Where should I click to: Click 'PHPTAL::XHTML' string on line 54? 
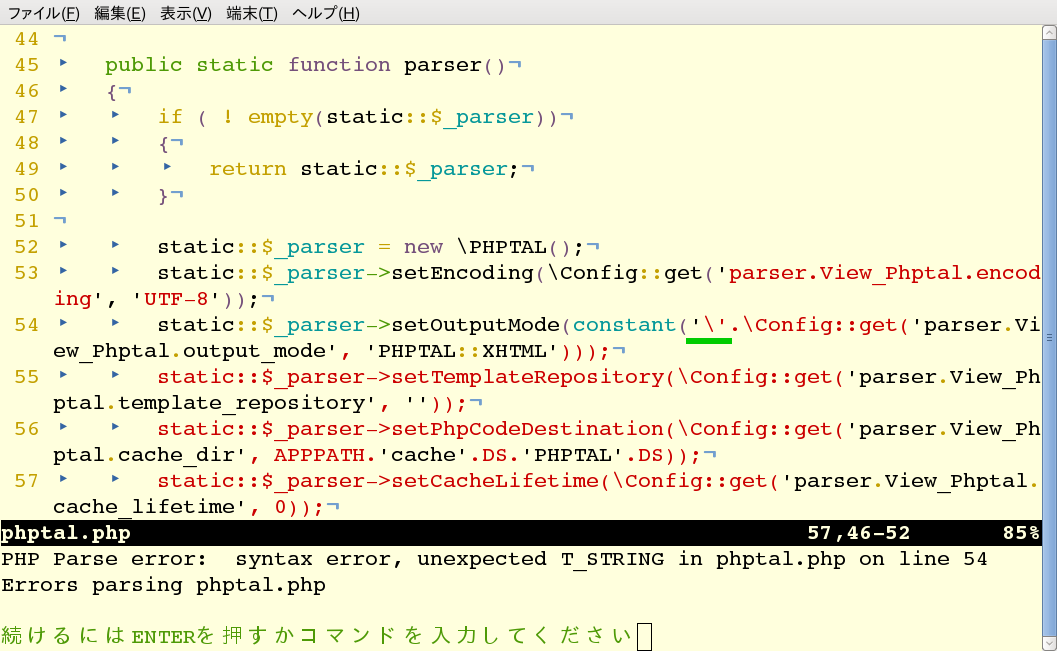tap(462, 351)
